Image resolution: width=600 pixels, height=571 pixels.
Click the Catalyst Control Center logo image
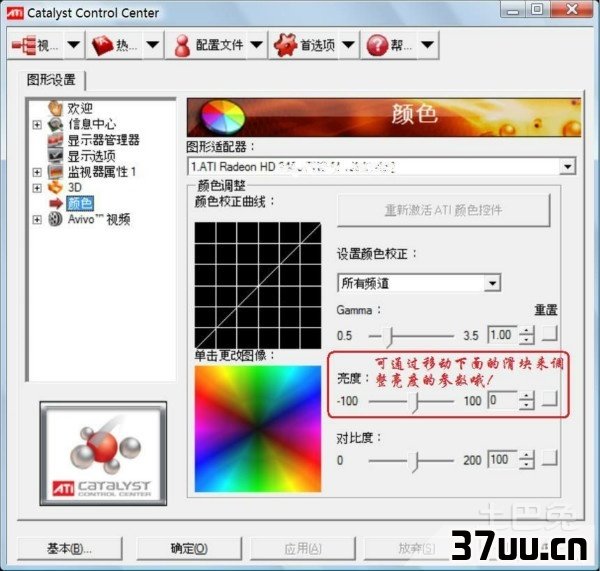point(103,454)
